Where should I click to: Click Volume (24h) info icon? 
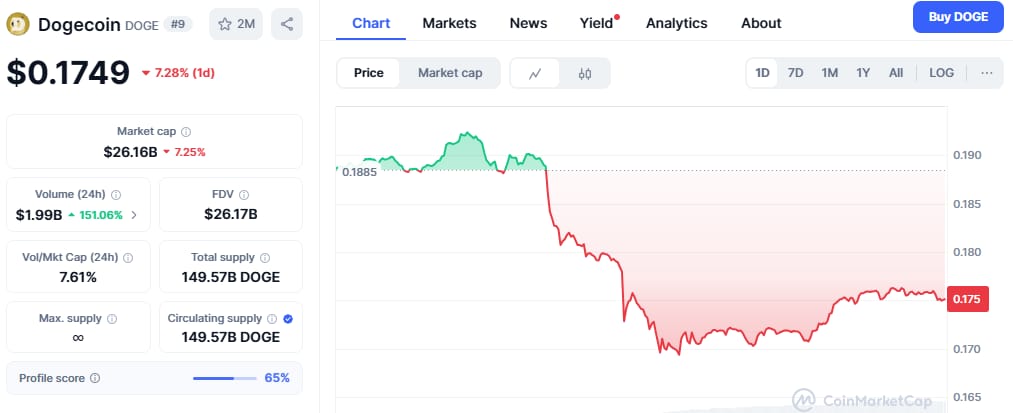pos(116,195)
